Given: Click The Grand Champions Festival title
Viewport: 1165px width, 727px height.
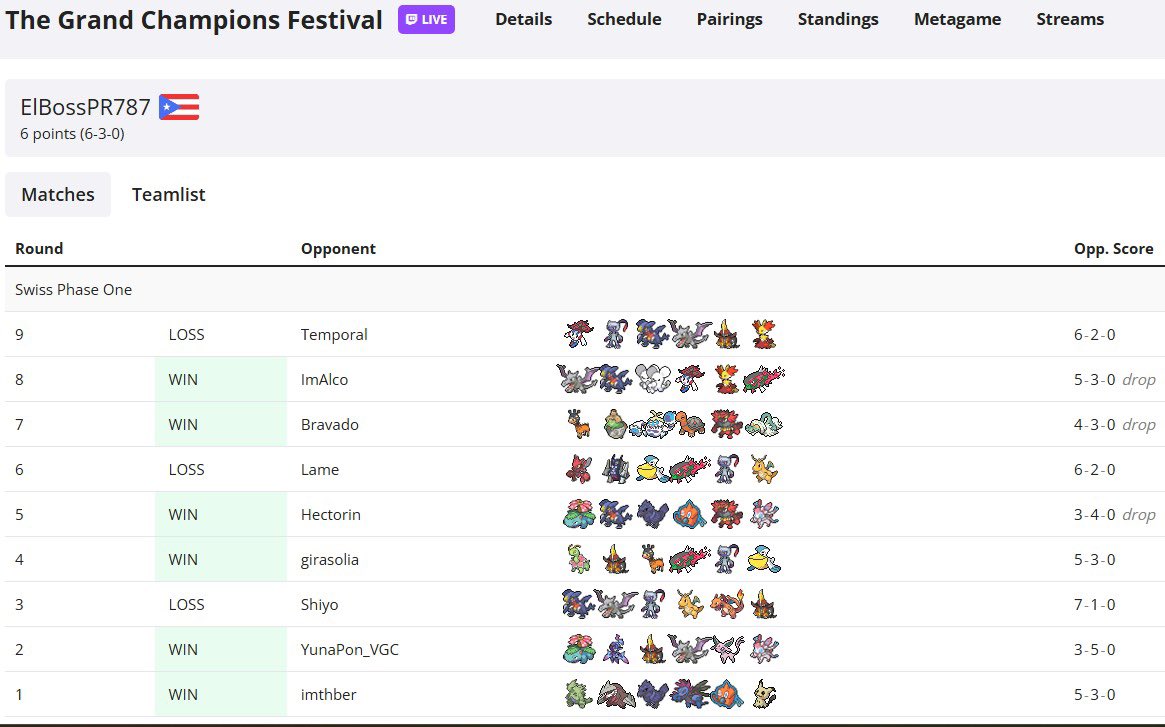Looking at the screenshot, I should [x=194, y=20].
